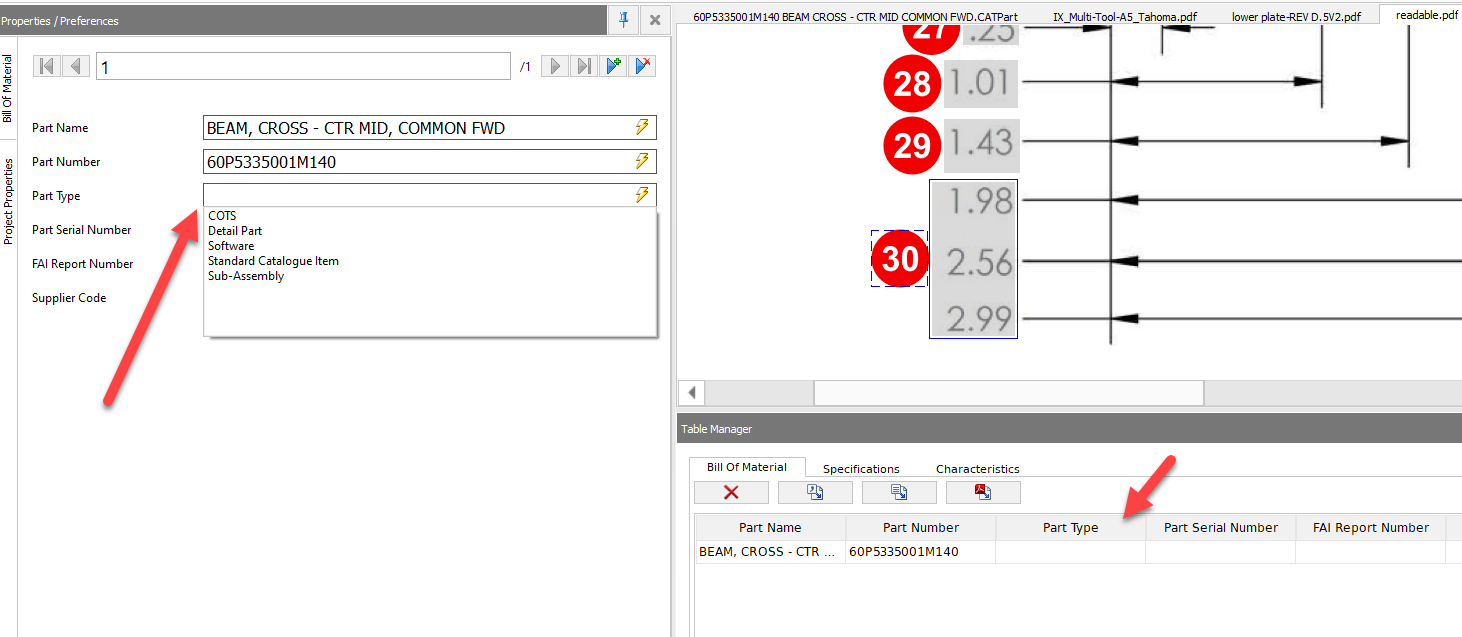This screenshot has height=637, width=1462.
Task: Delete record with red X arrow icon
Action: (642, 66)
